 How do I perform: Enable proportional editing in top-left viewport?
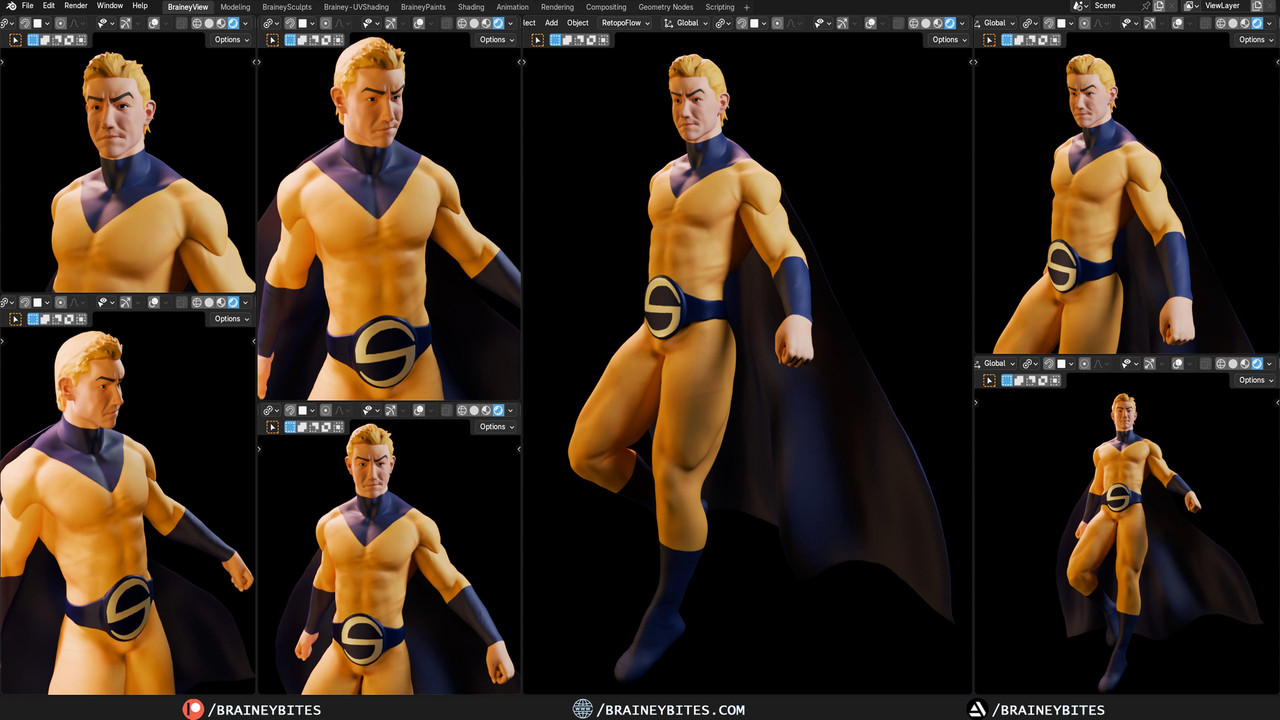point(61,23)
